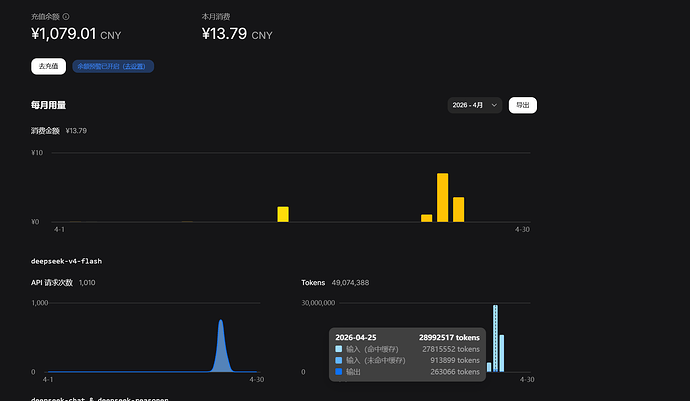Click the deepseek-v4-flash model heading
This screenshot has height=401, width=690.
pyautogui.click(x=66, y=261)
